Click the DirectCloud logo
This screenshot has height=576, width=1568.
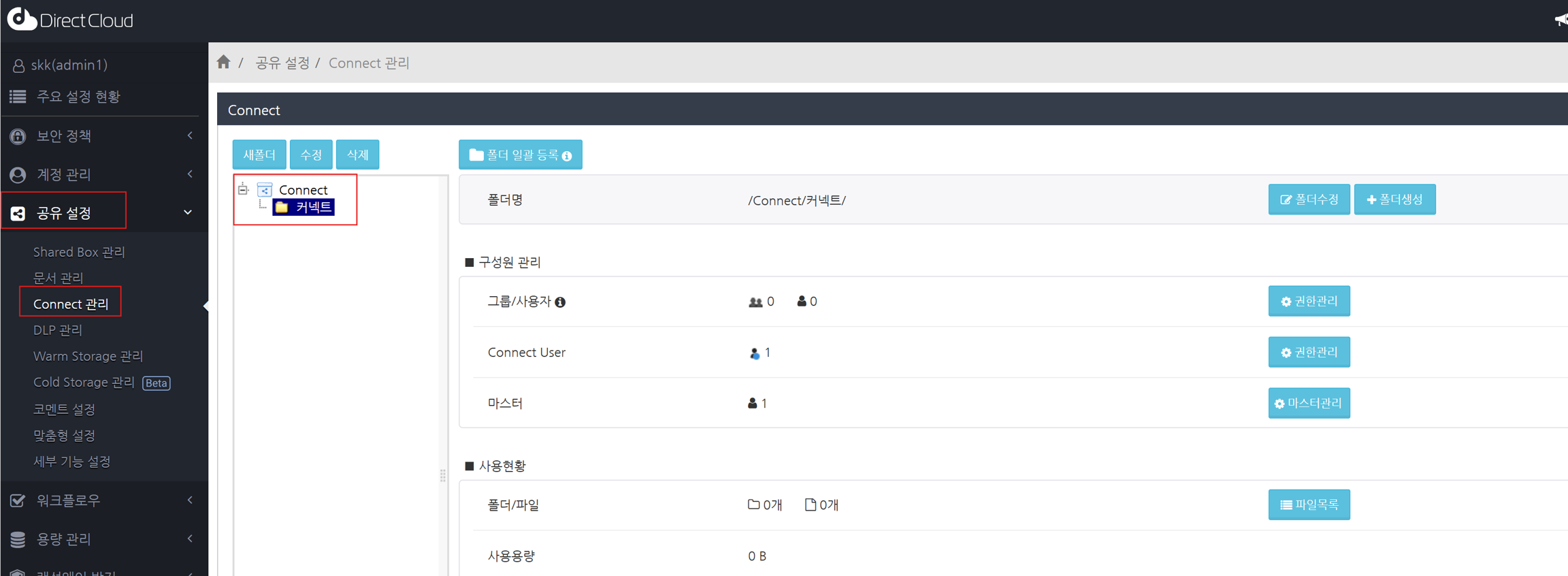click(70, 20)
